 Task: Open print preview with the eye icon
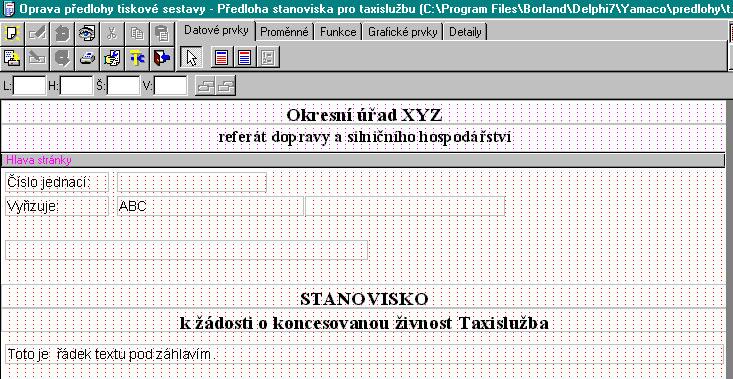(87, 33)
